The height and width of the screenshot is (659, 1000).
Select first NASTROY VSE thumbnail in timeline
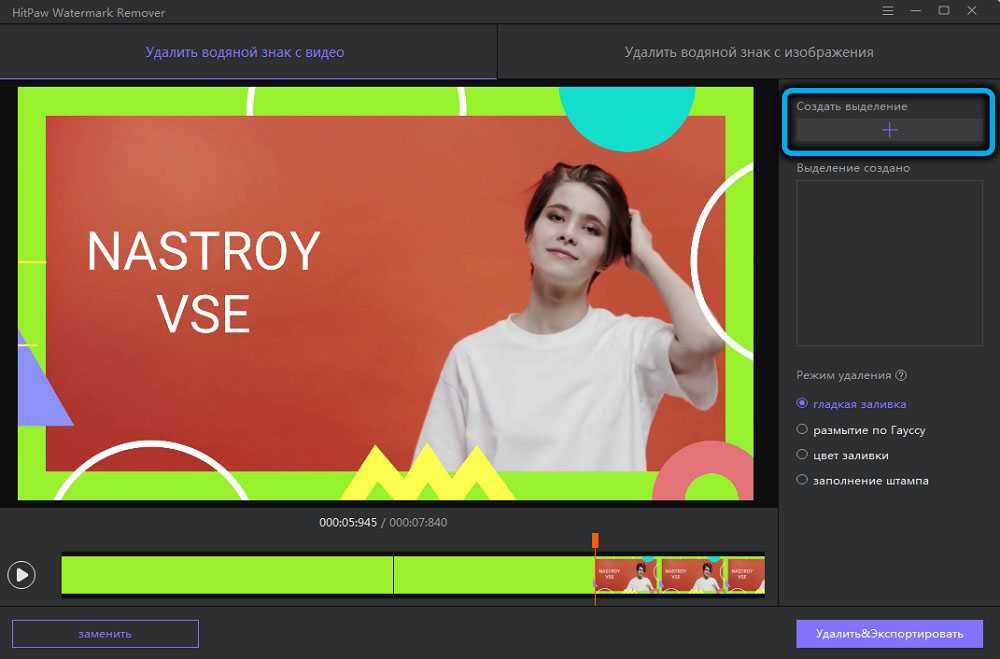pyautogui.click(x=626, y=576)
